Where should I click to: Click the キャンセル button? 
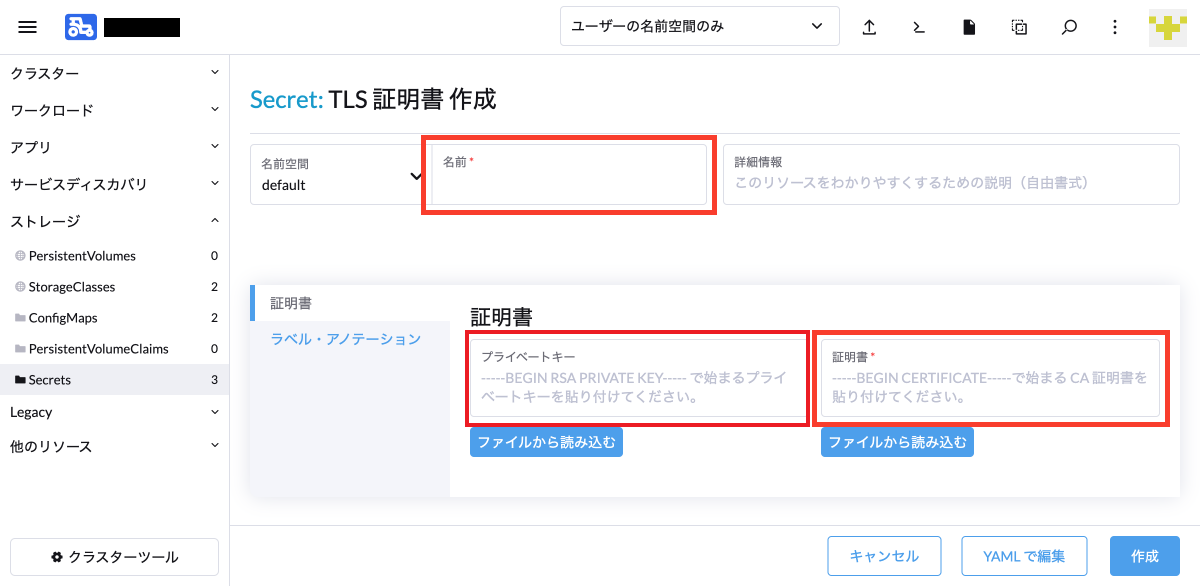(x=884, y=556)
